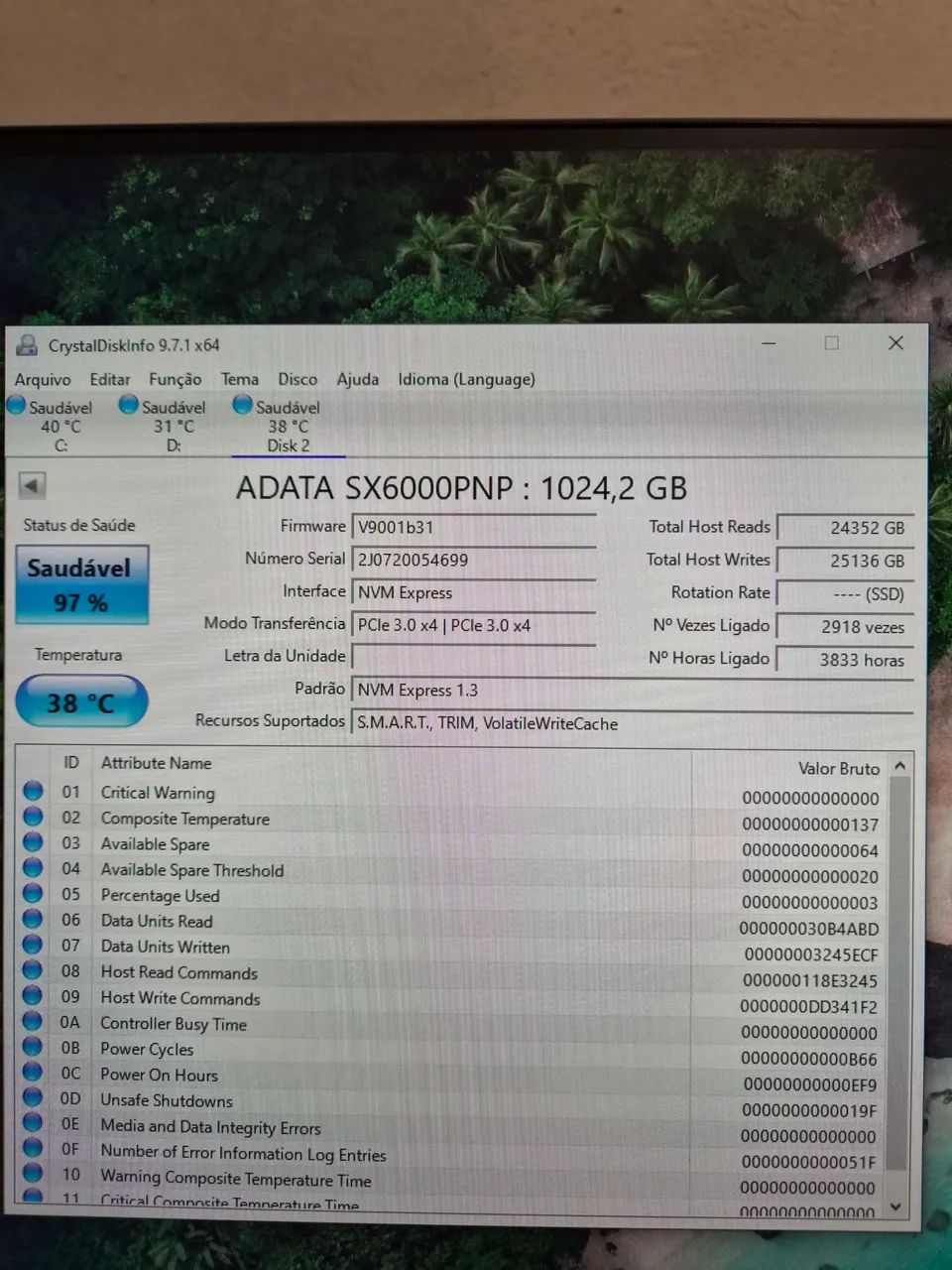Image resolution: width=952 pixels, height=1270 pixels.
Task: Click the status orb for Controller Busy Time
Action: click(33, 1021)
